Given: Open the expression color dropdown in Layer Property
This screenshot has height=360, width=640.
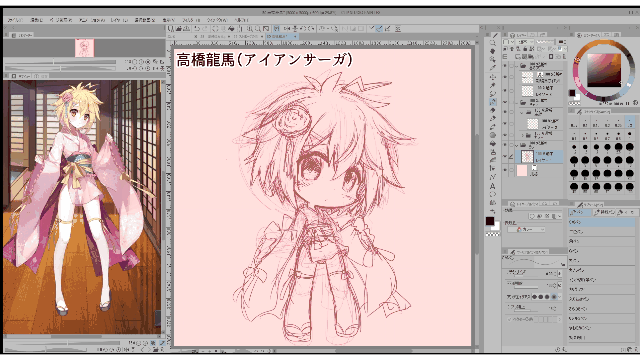Looking at the screenshot, I should [x=527, y=229].
